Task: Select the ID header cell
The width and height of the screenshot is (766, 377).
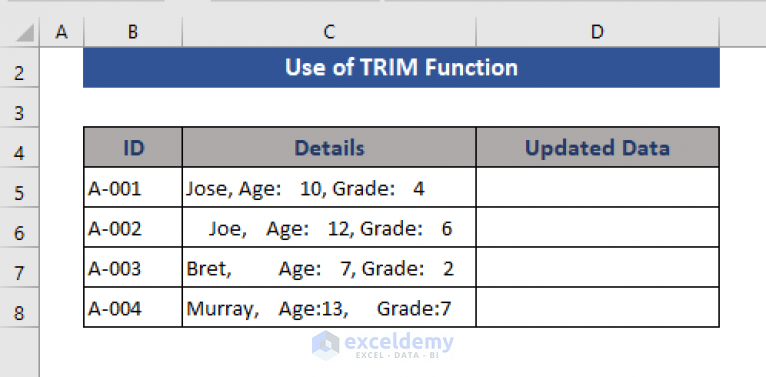Action: 133,147
